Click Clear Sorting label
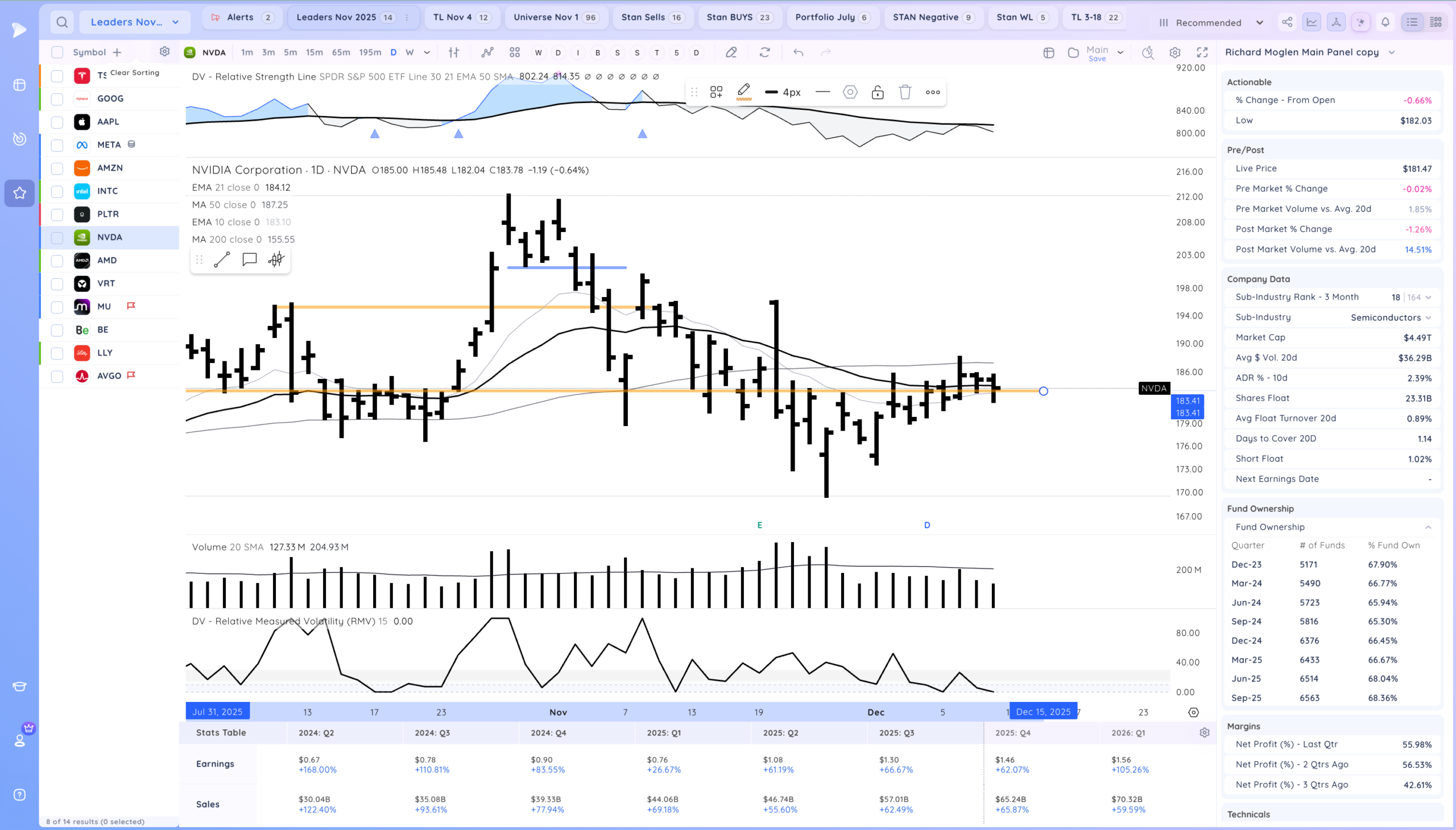1456x830 pixels. (134, 72)
